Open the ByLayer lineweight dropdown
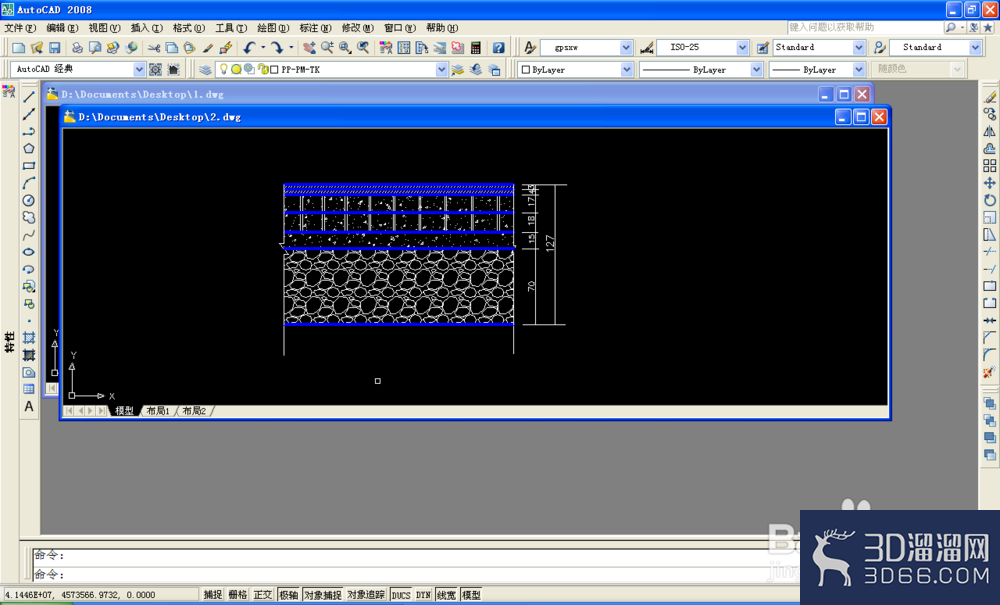Viewport: 1000px width, 605px height. 859,69
